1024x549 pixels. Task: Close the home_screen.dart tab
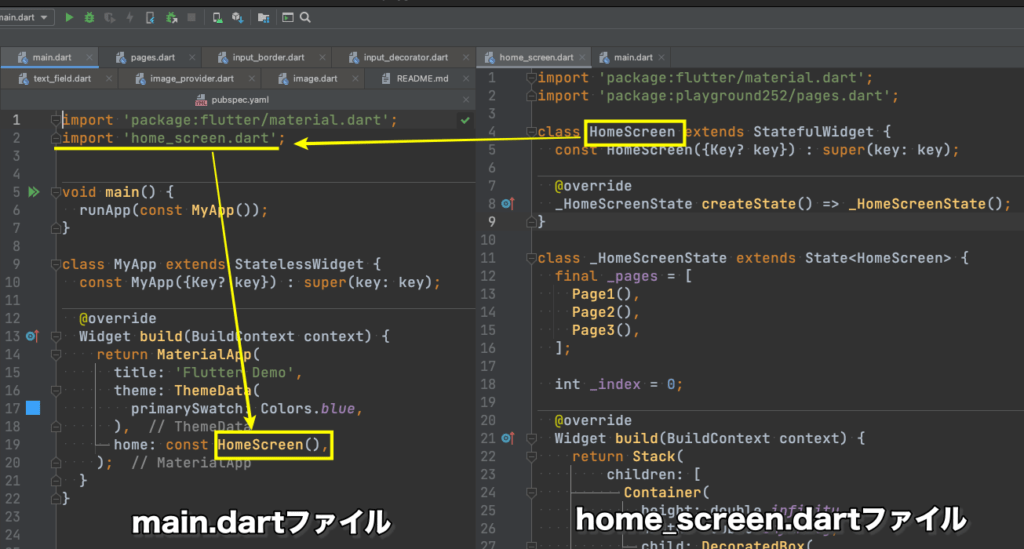[583, 57]
